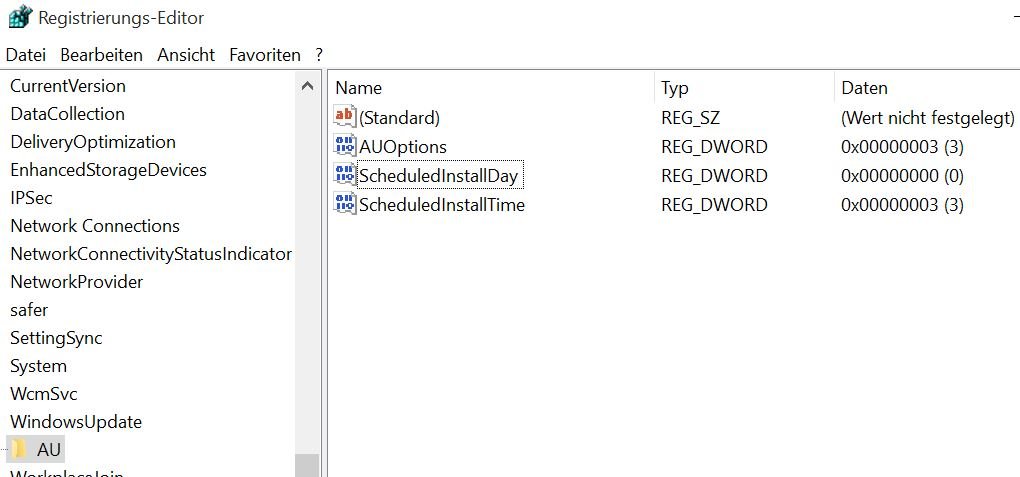Screen dimensions: 1020x477
Task: Open the Ansicht menu
Action: [x=186, y=55]
